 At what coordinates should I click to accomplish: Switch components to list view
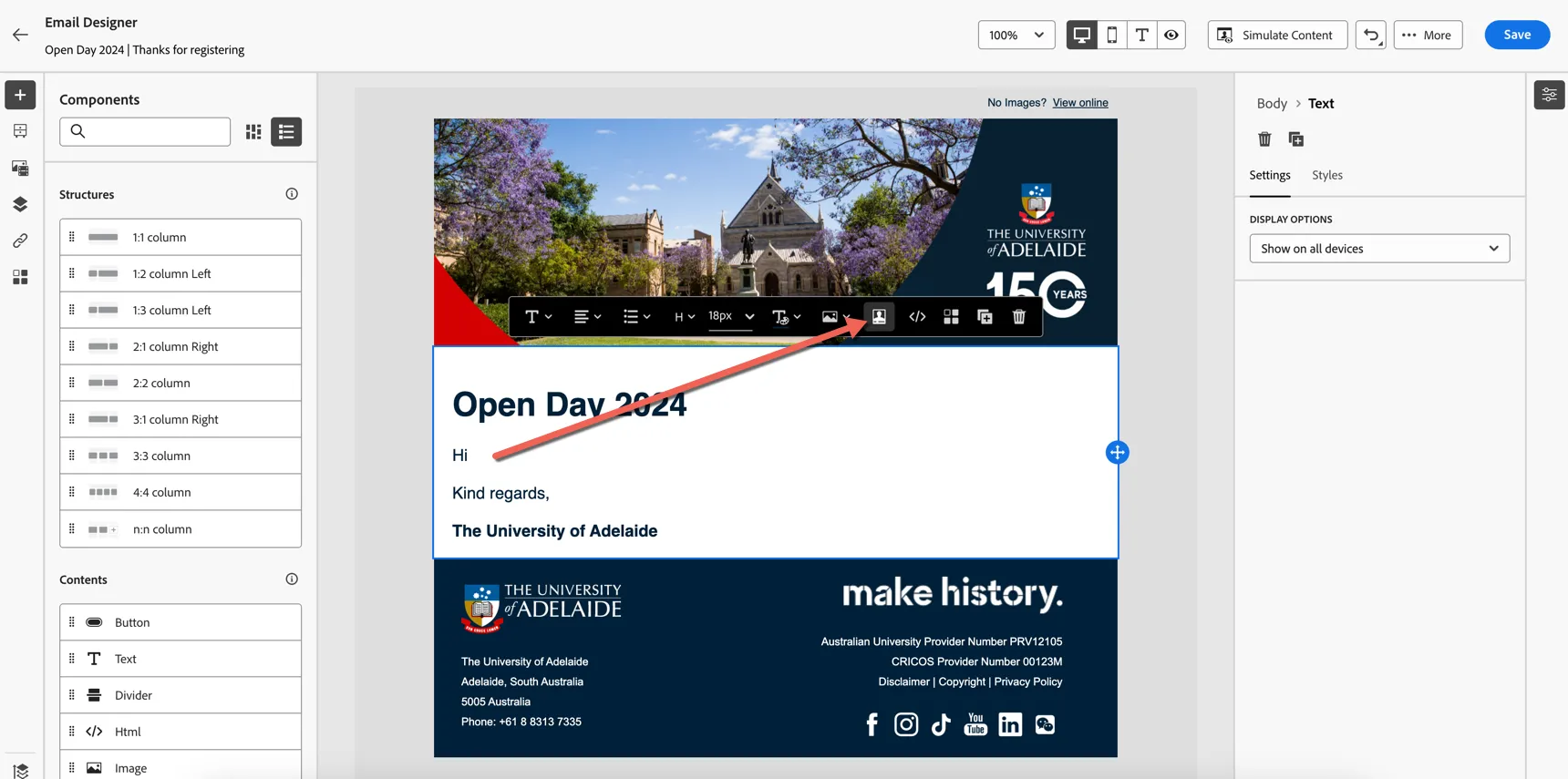coord(286,132)
